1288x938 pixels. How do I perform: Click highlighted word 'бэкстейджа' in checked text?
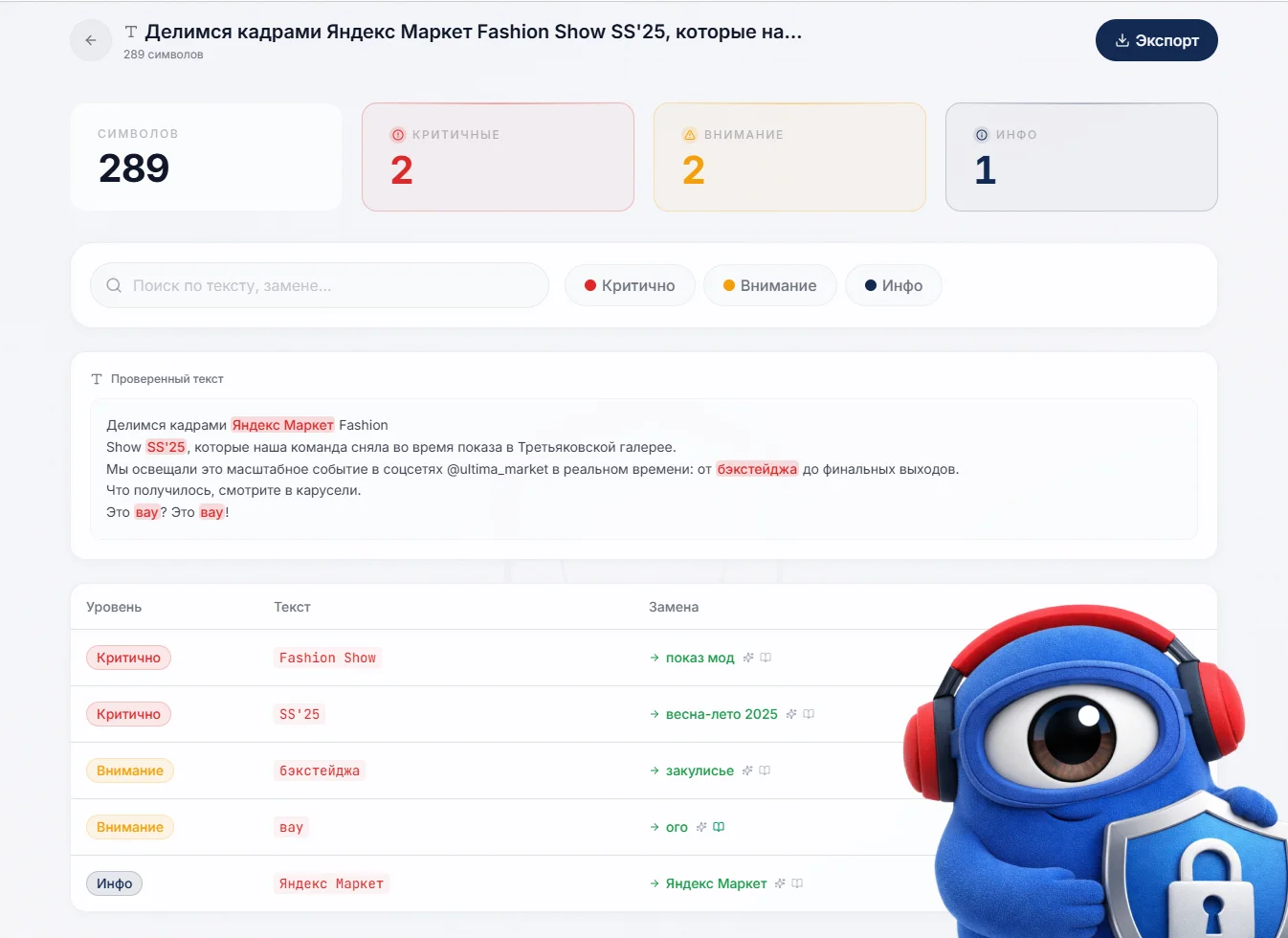757,469
